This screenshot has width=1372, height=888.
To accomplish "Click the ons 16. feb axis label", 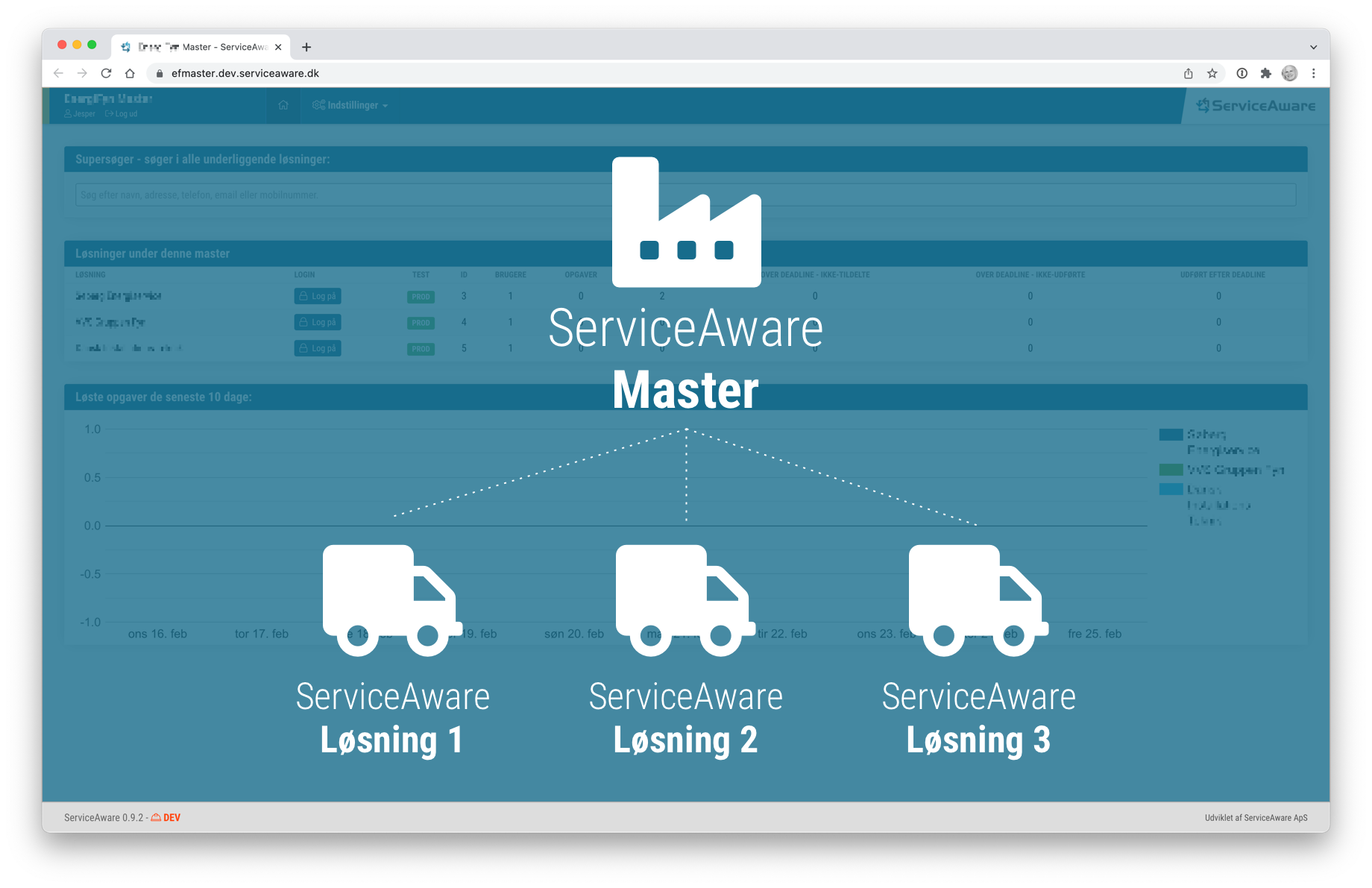I will coord(157,634).
